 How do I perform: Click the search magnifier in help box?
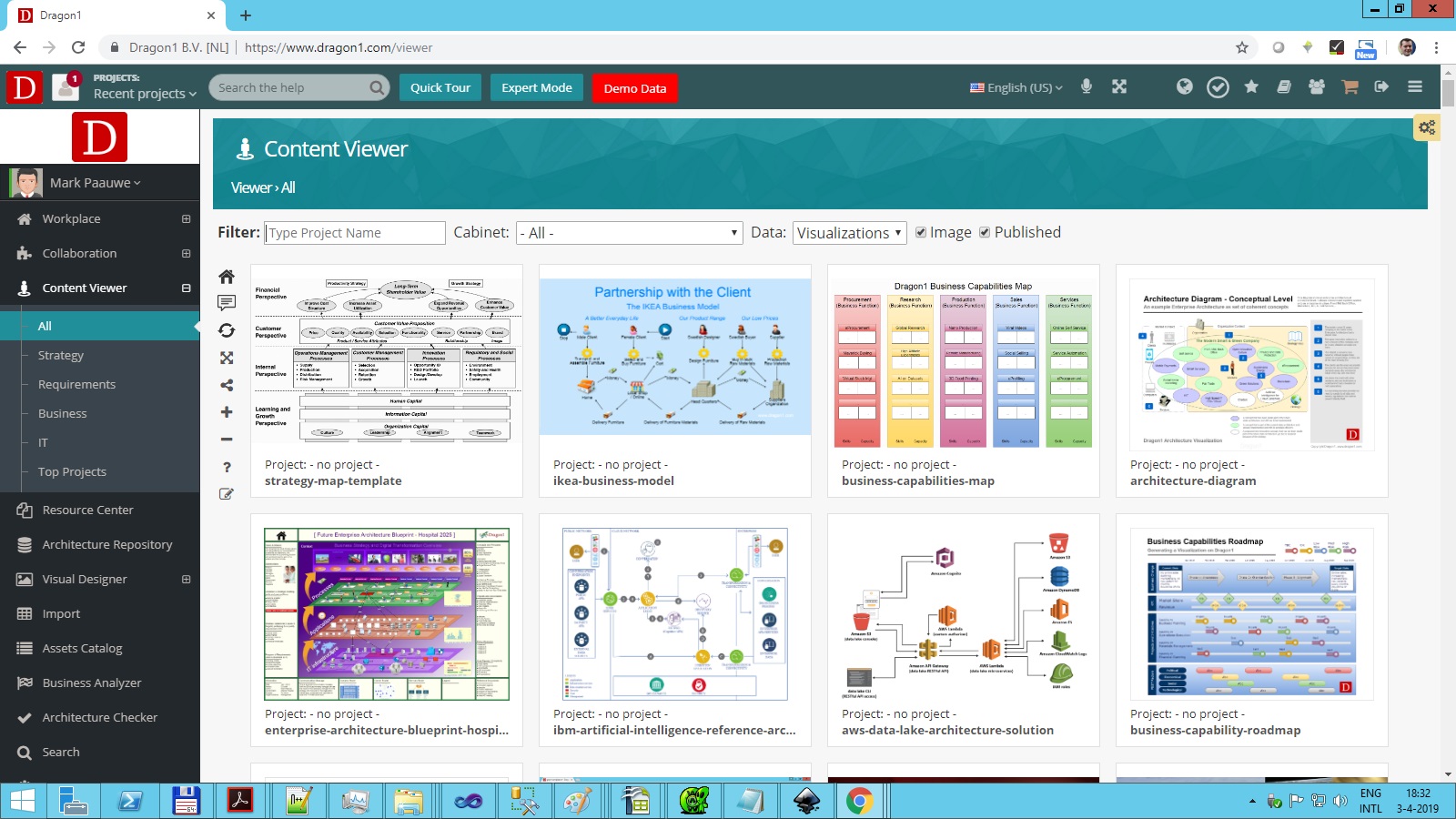[377, 87]
